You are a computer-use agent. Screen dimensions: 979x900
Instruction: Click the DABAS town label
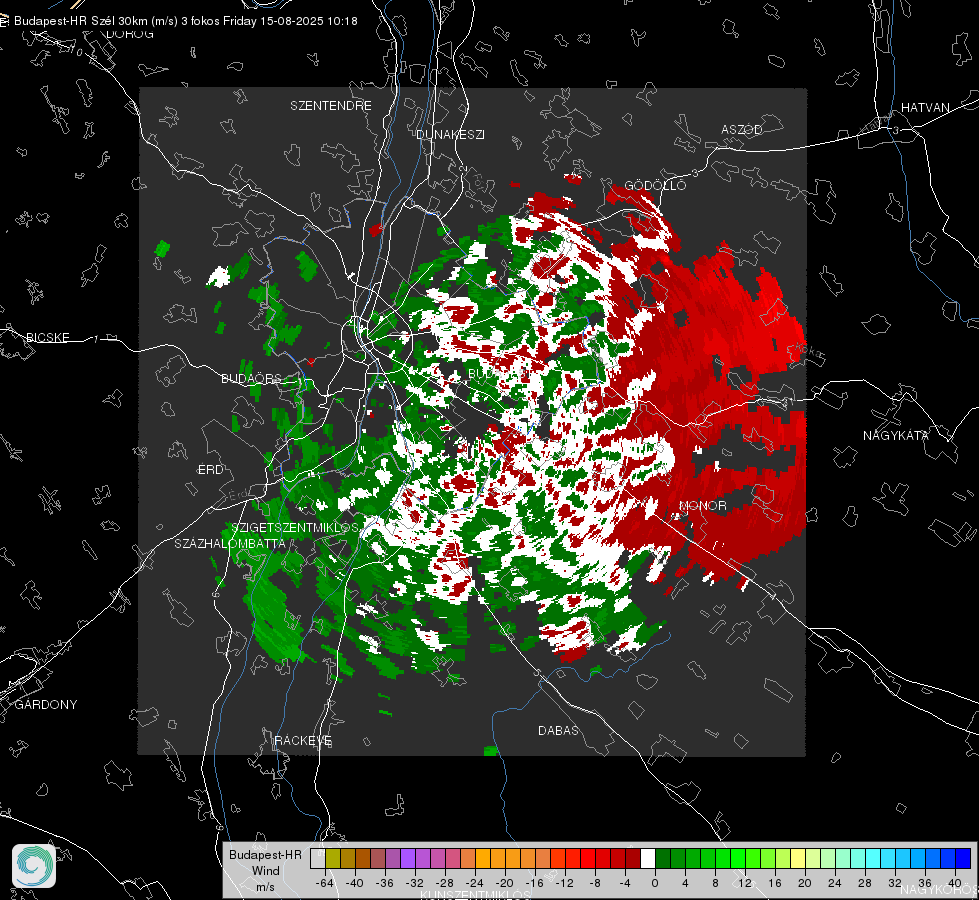[x=559, y=730]
